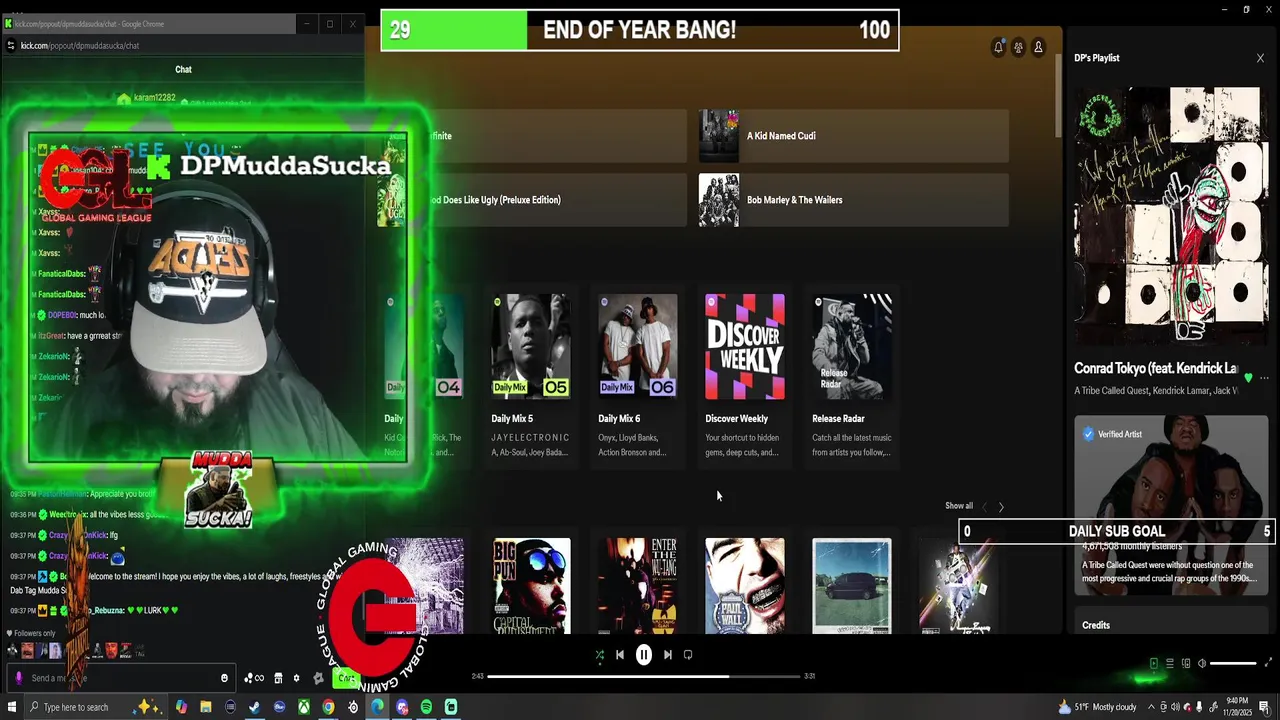The height and width of the screenshot is (720, 1280).
Task: Open Copilot from the taskbar
Action: 181,707
